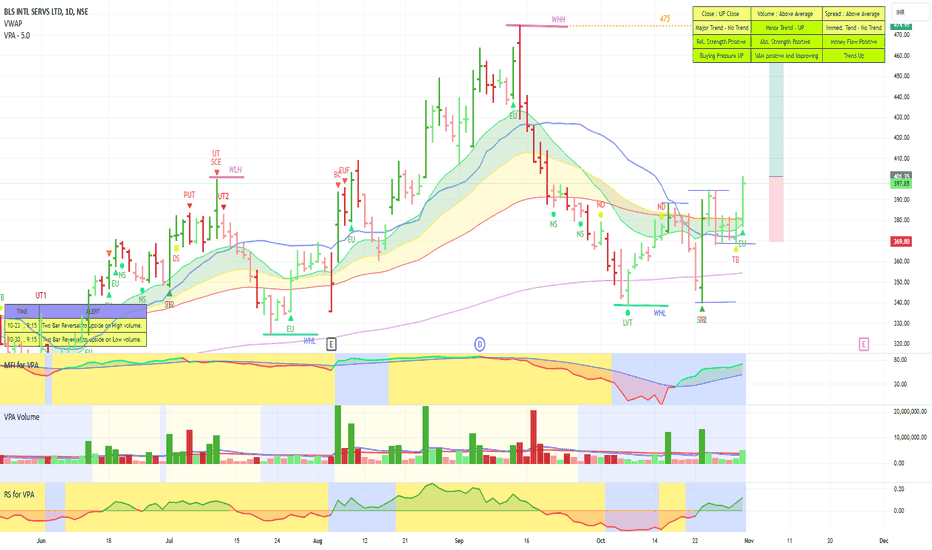
Task: Click the 'Immed. Tend - No Trend' cell
Action: [853, 28]
